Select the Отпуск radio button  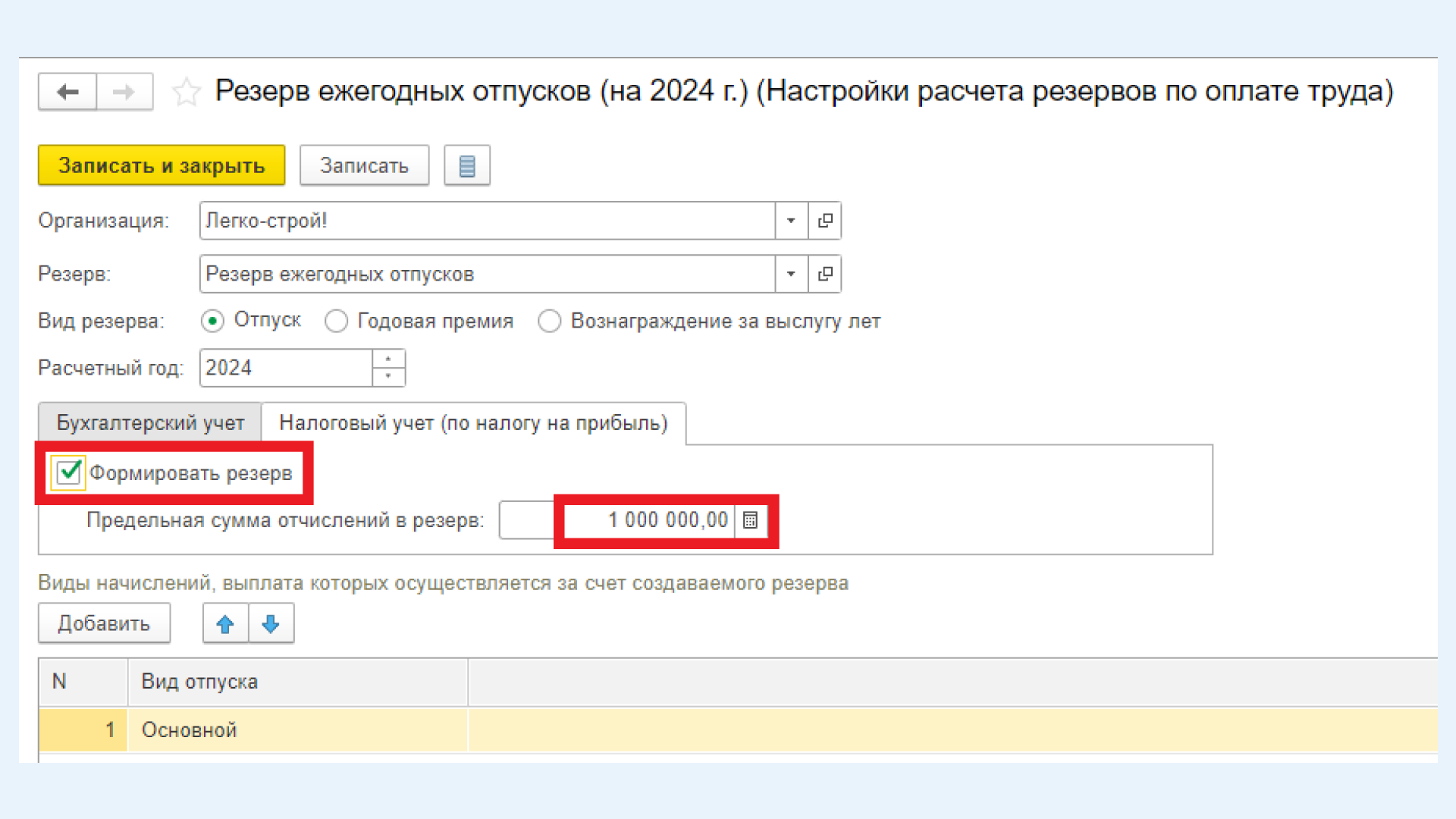click(213, 322)
